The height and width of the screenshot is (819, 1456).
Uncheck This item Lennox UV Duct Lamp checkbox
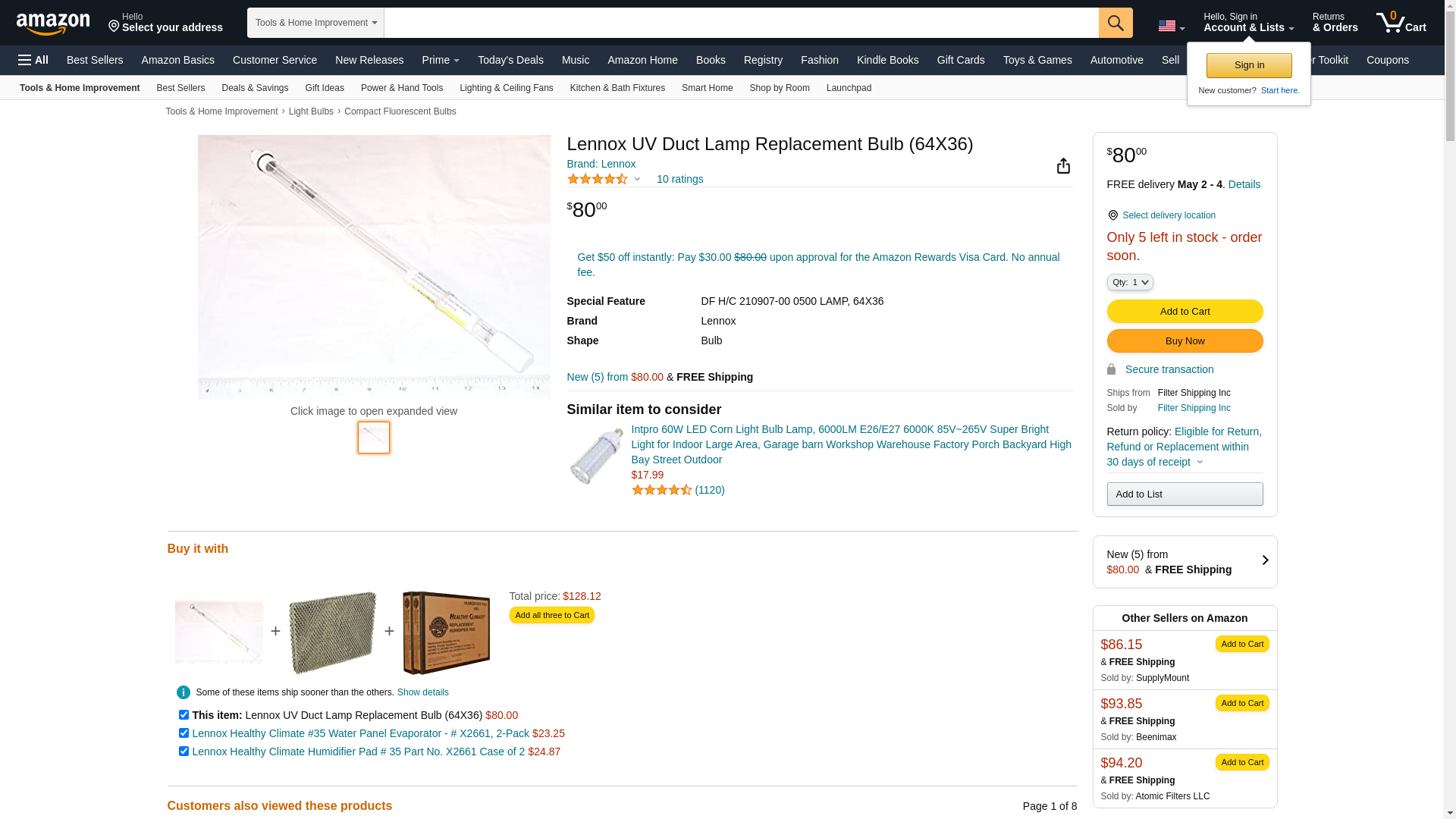[184, 715]
